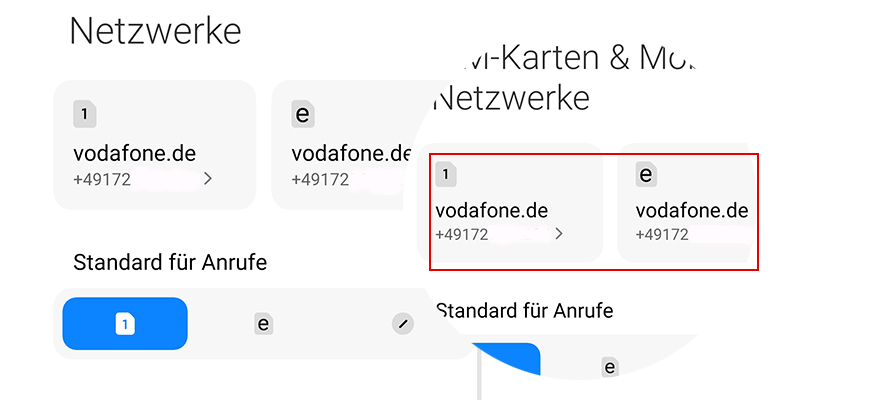Click vodafone.de on the magnified eSIM card

point(692,211)
